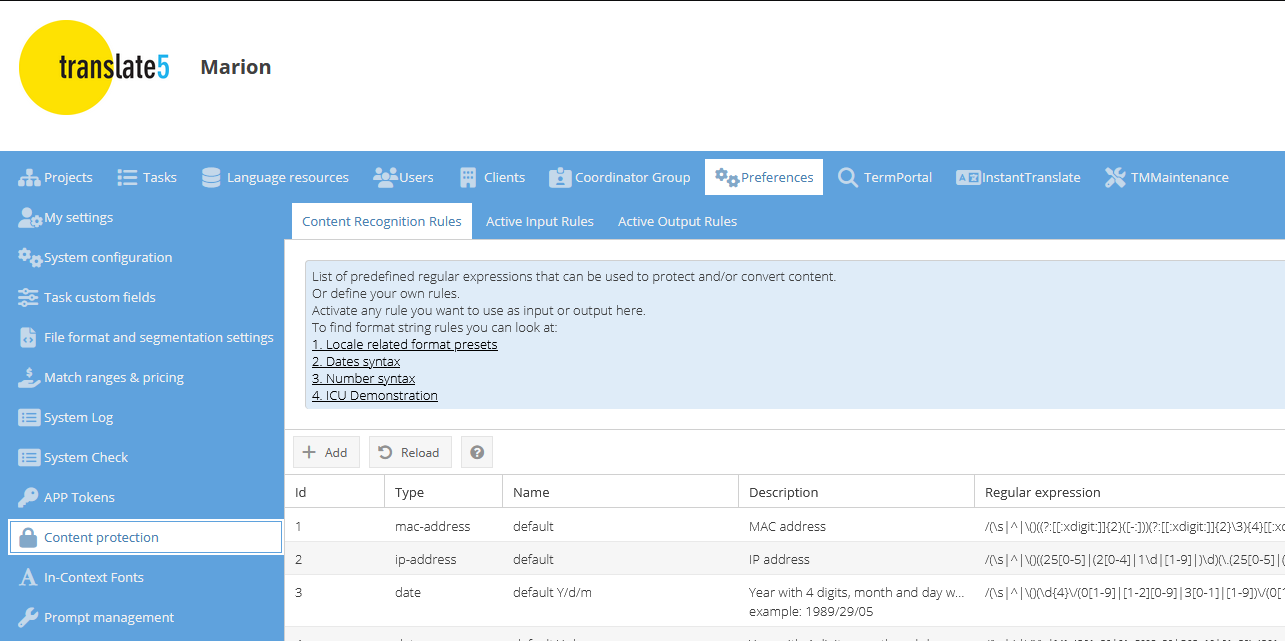Open Coordinator Group section
This screenshot has height=641, width=1285.
(x=620, y=177)
